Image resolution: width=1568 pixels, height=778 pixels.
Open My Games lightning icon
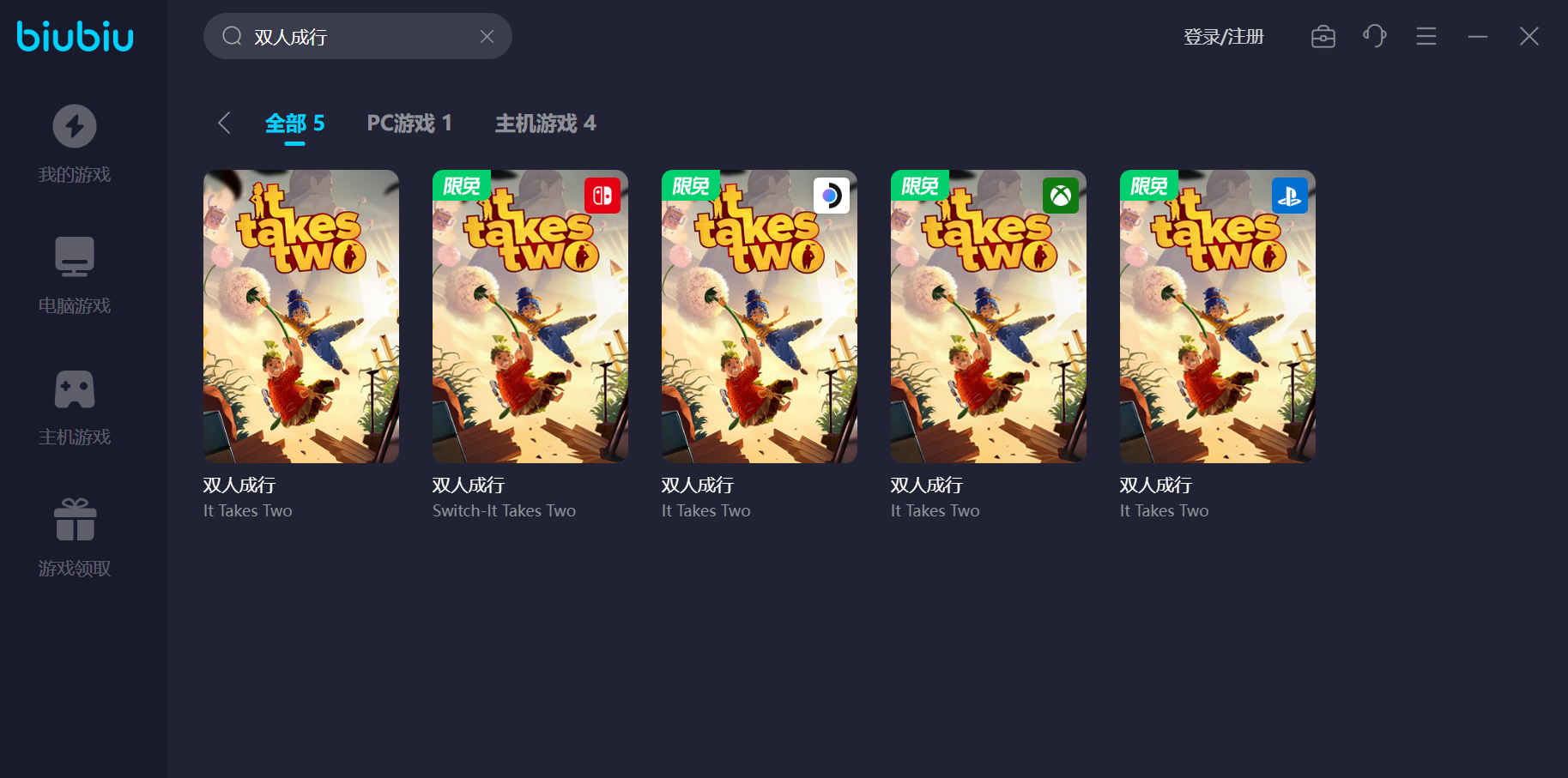pyautogui.click(x=75, y=126)
